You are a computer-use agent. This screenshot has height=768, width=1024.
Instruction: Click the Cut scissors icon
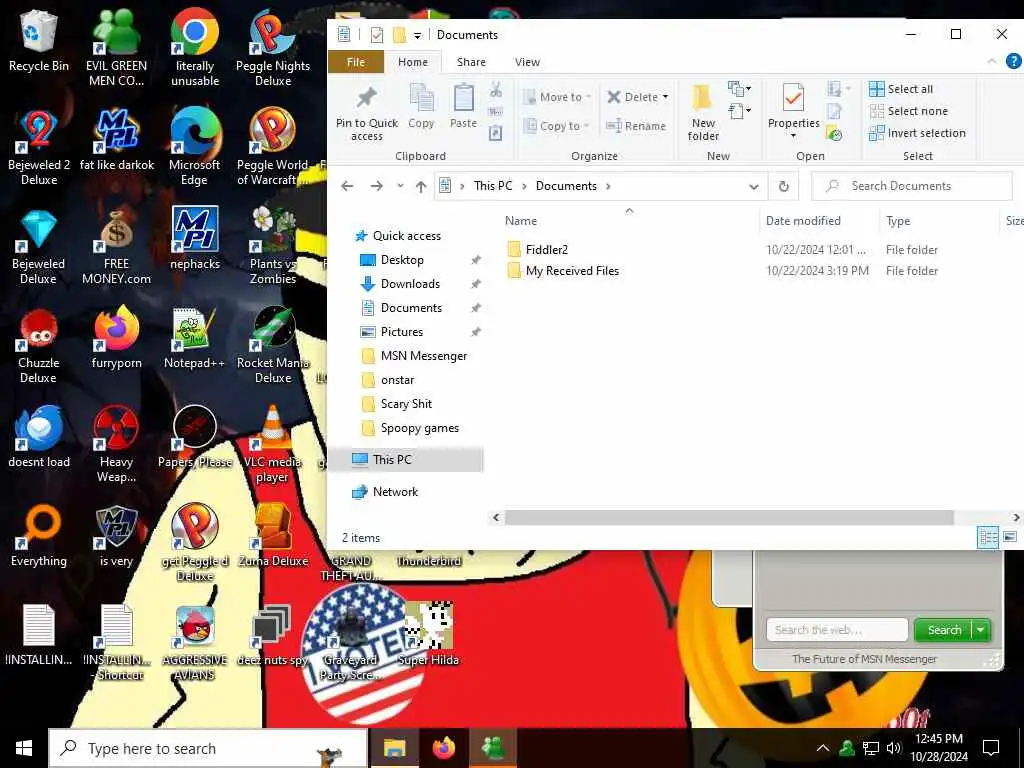[x=496, y=89]
